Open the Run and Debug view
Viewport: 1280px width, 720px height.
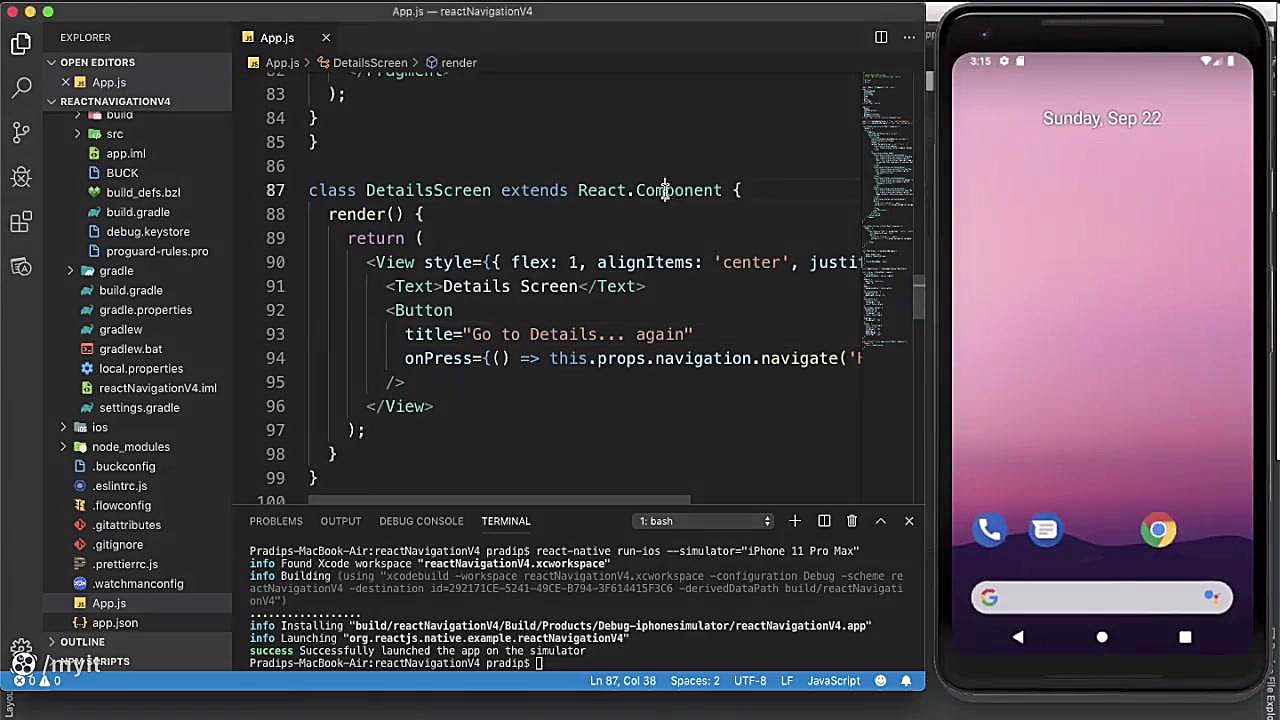(21, 177)
